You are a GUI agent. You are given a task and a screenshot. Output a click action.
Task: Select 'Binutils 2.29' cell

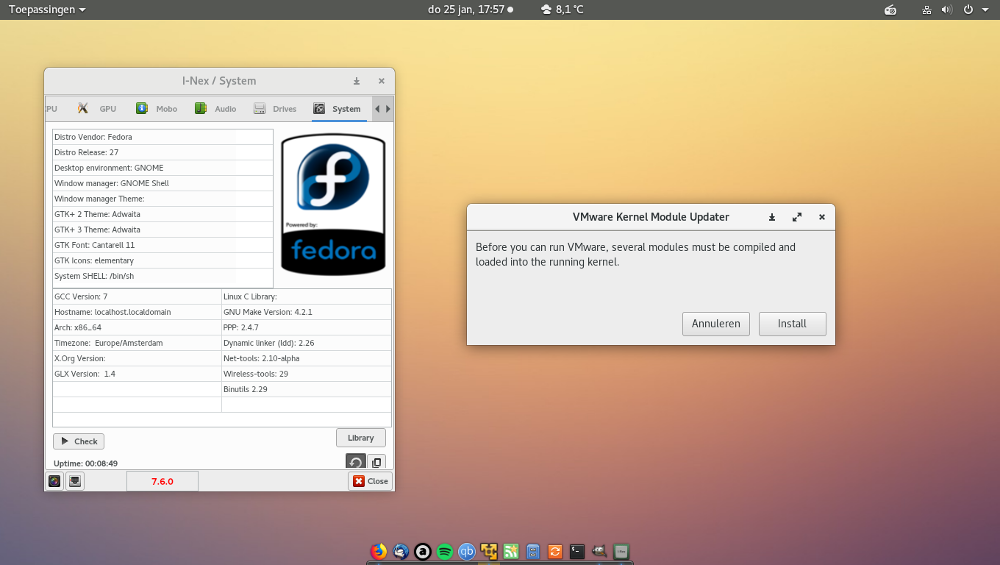pyautogui.click(x=306, y=389)
